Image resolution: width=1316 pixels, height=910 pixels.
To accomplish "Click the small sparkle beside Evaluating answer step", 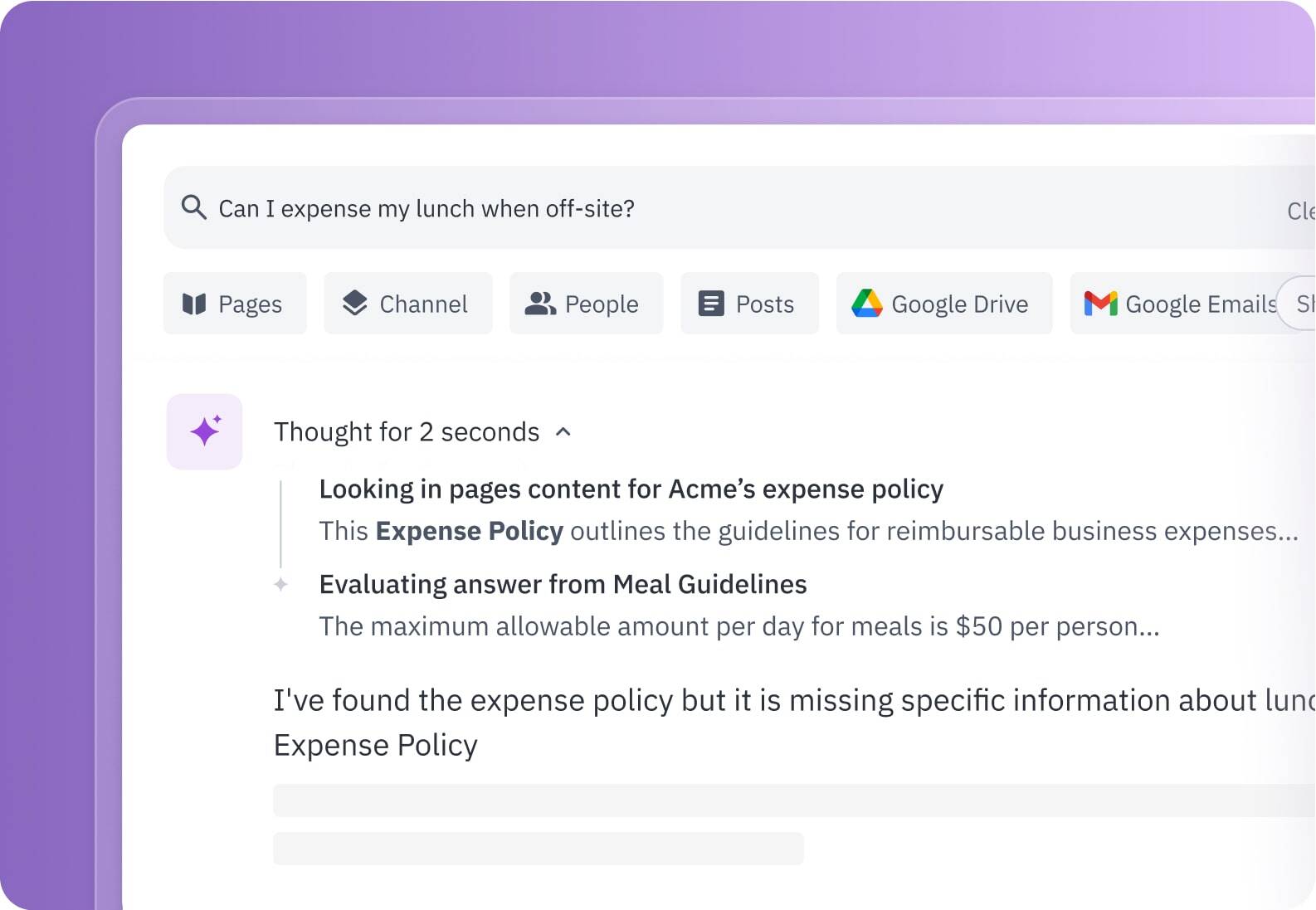I will click(282, 584).
